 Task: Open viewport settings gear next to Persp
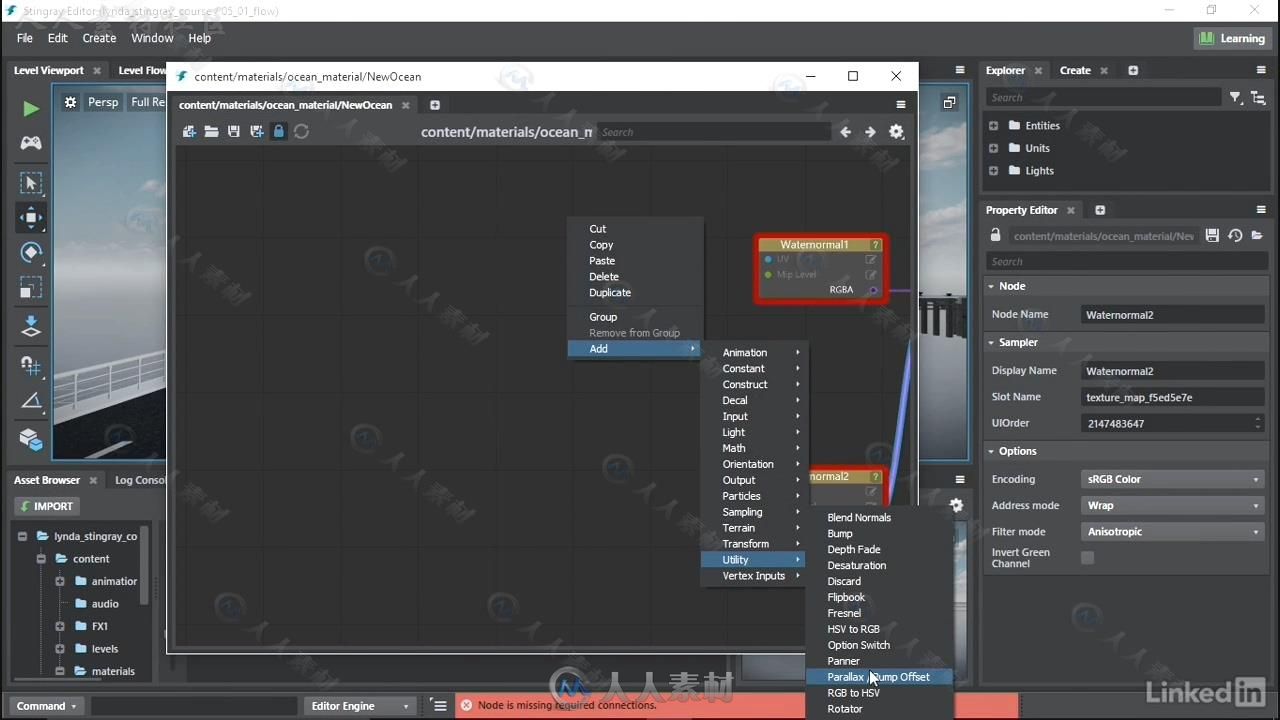click(70, 102)
